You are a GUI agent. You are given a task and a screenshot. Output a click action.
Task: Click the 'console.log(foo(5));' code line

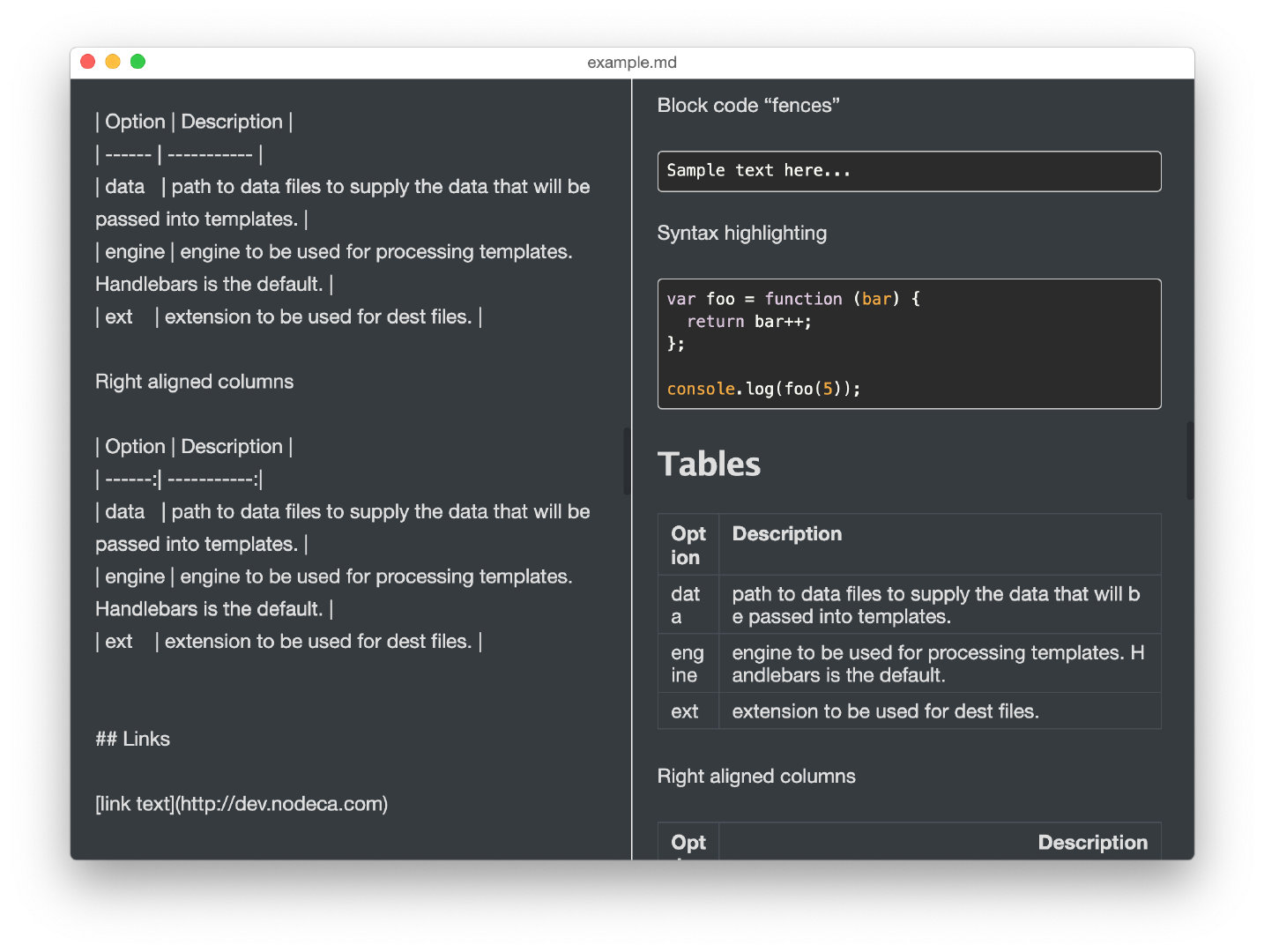click(763, 389)
